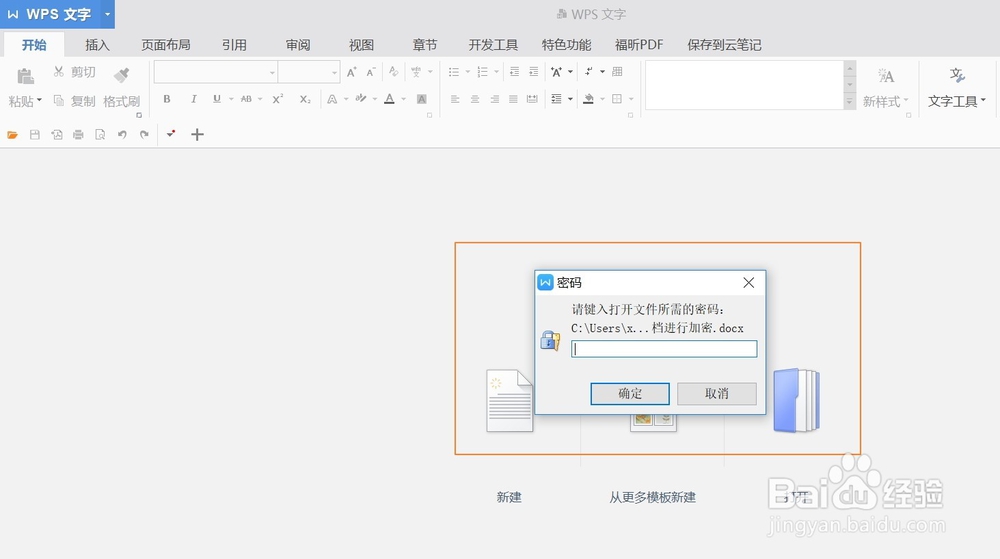Open the 开发工具 tab
Viewport: 1000px width, 559px height.
coord(493,45)
